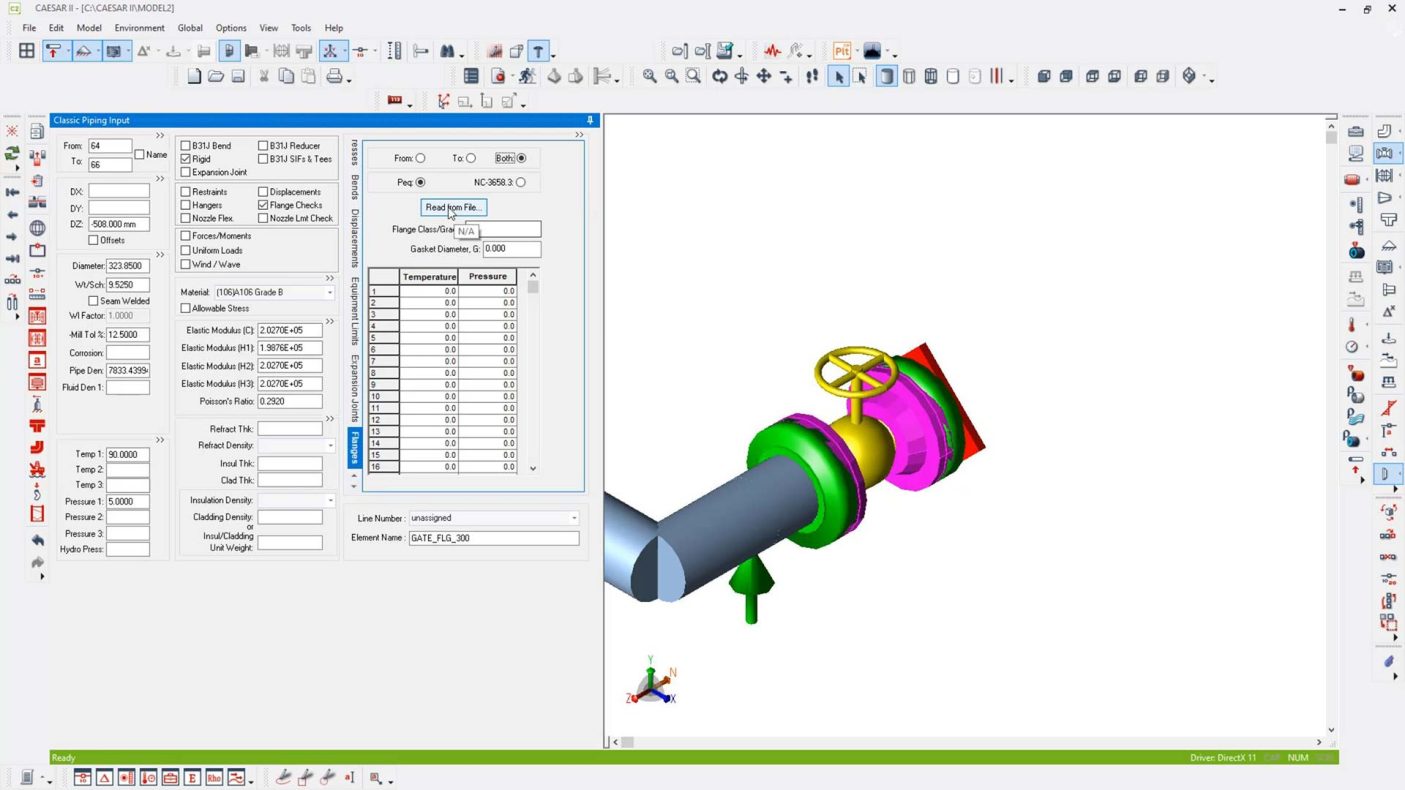Image resolution: width=1405 pixels, height=790 pixels.
Task: Click the running man analysis icon
Action: pos(527,77)
